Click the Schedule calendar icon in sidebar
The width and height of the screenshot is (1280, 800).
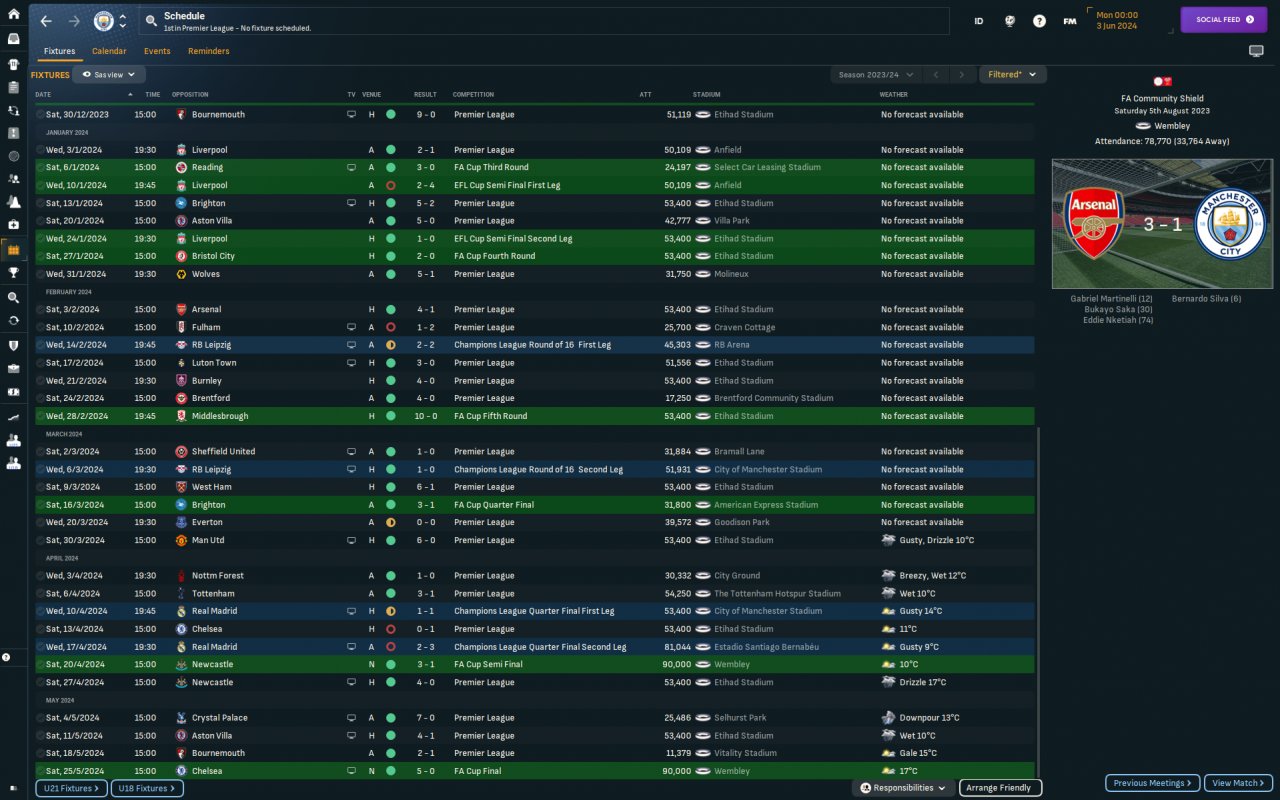pos(14,249)
